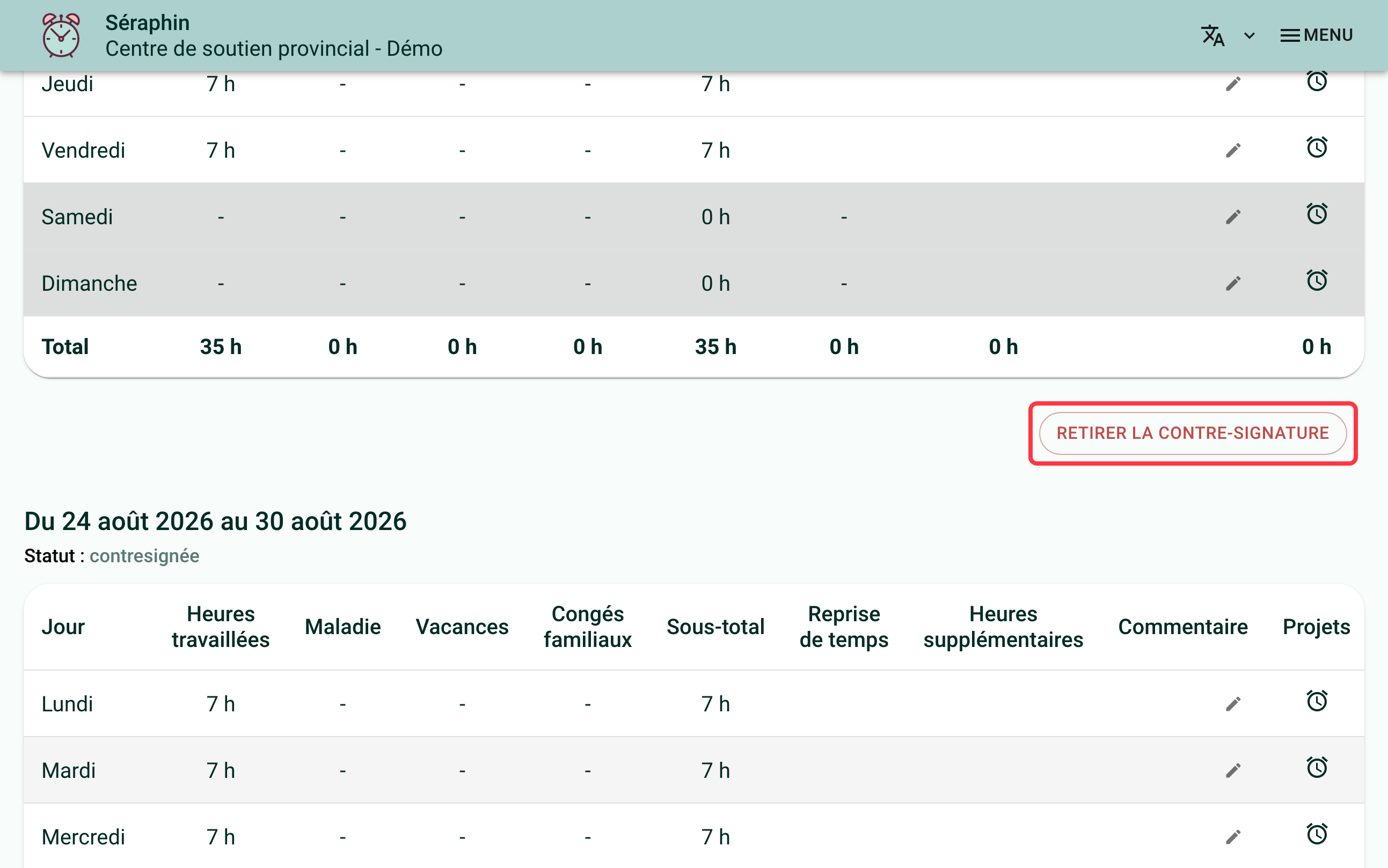
Task: Open the MENU hamburger
Action: coord(1316,35)
